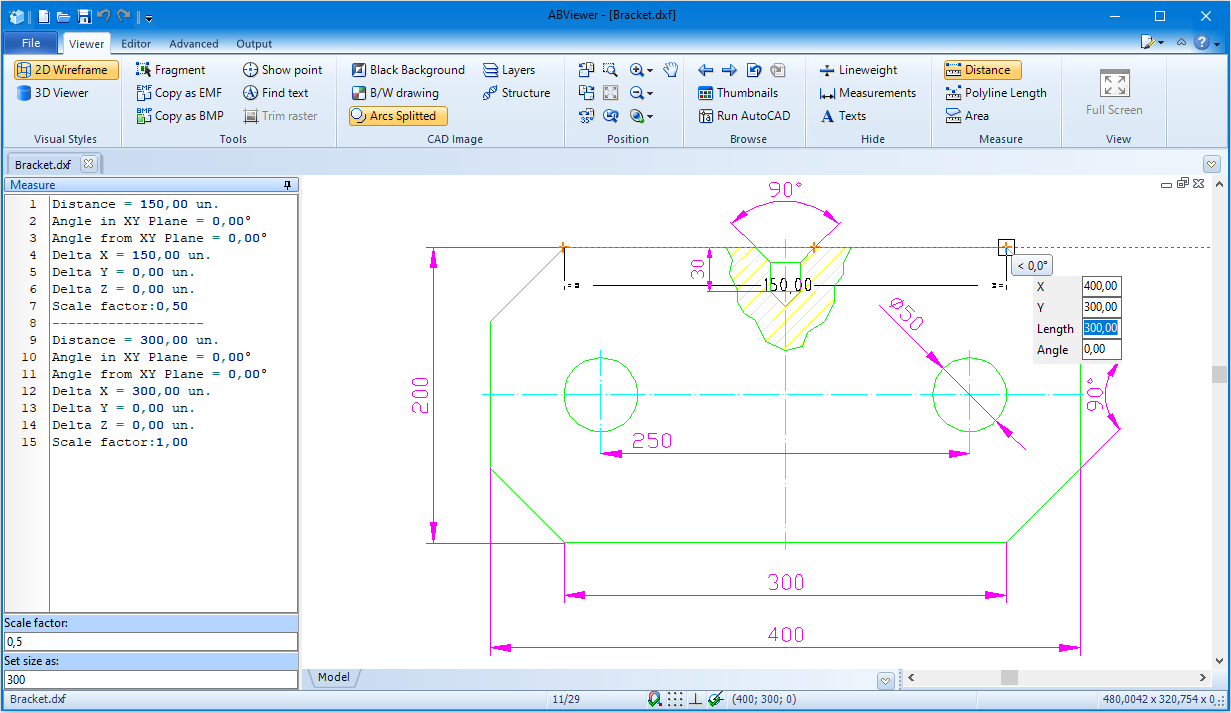
Task: Open the Find text tool
Action: [x=277, y=92]
